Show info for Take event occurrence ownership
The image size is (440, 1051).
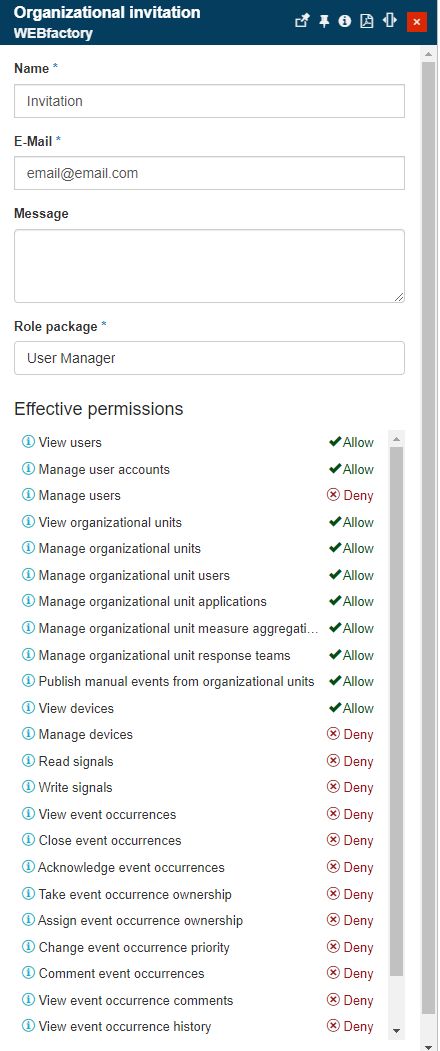point(28,893)
